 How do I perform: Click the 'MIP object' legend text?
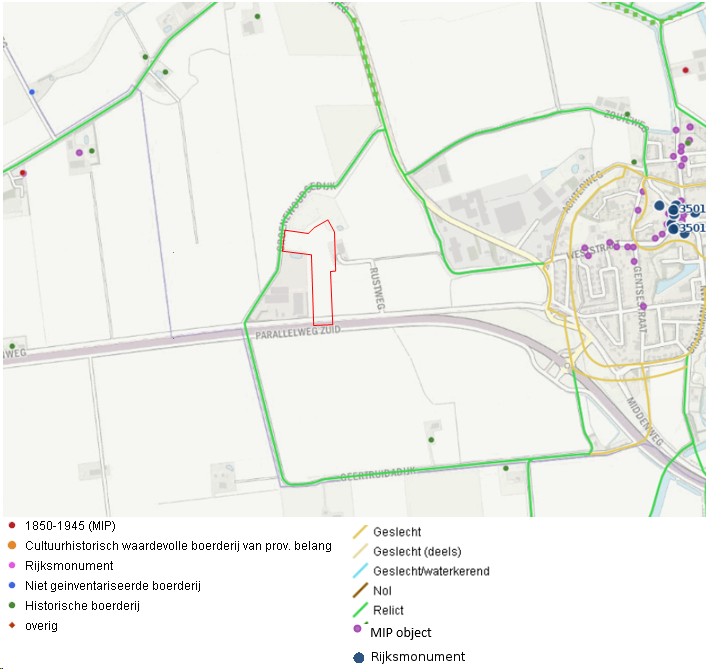[400, 633]
